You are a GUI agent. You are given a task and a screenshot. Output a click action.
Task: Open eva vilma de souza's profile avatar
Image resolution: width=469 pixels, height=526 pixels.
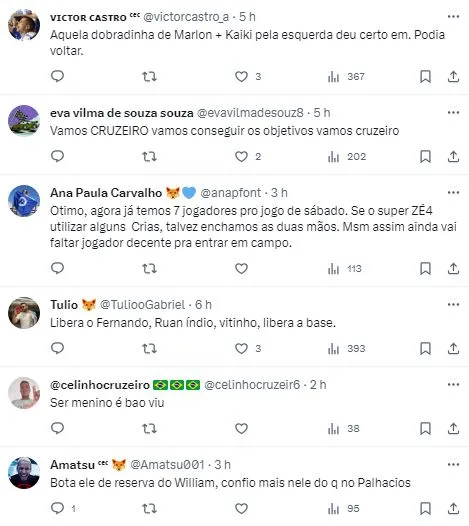click(24, 121)
